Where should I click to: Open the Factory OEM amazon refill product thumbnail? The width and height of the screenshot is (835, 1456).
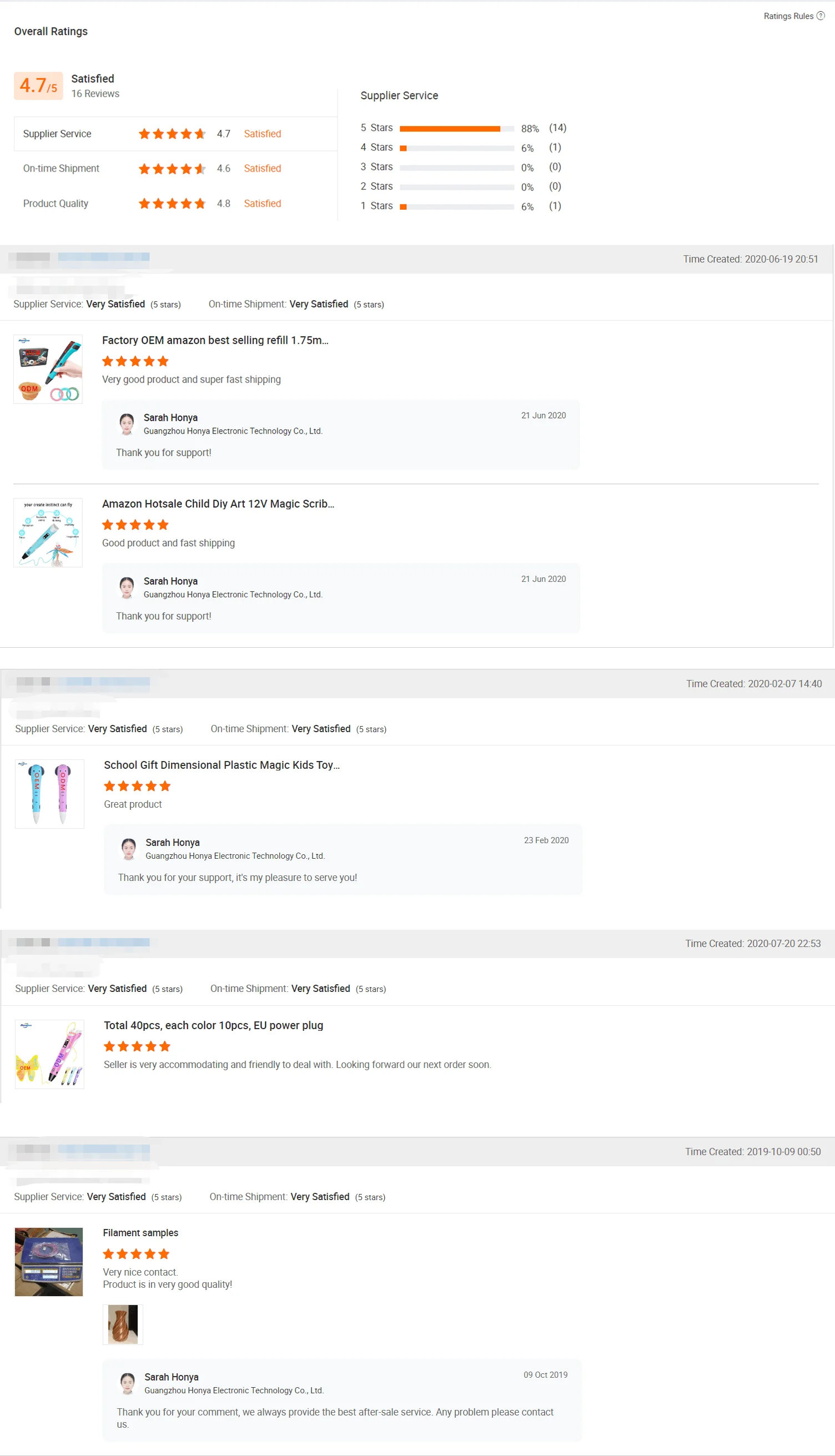[x=48, y=369]
